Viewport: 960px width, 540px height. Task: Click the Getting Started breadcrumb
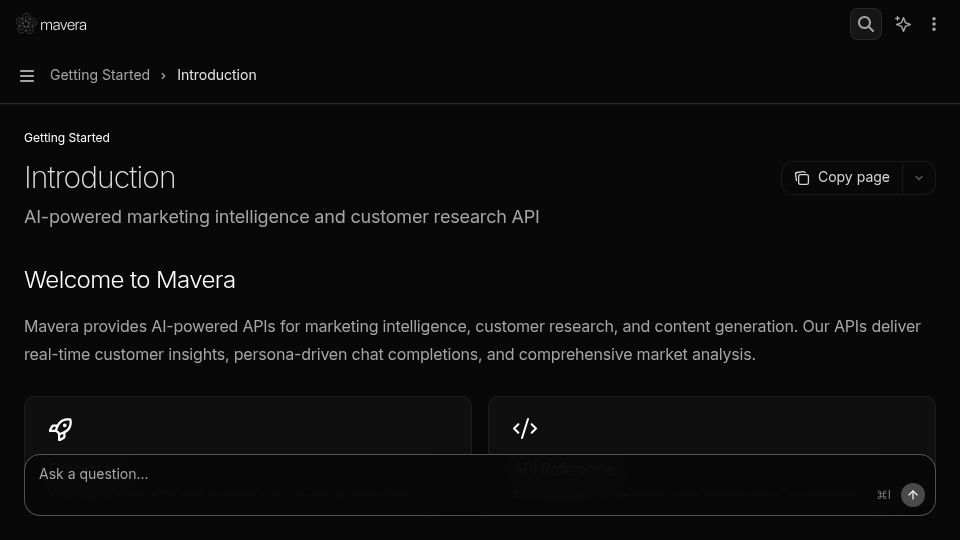100,75
